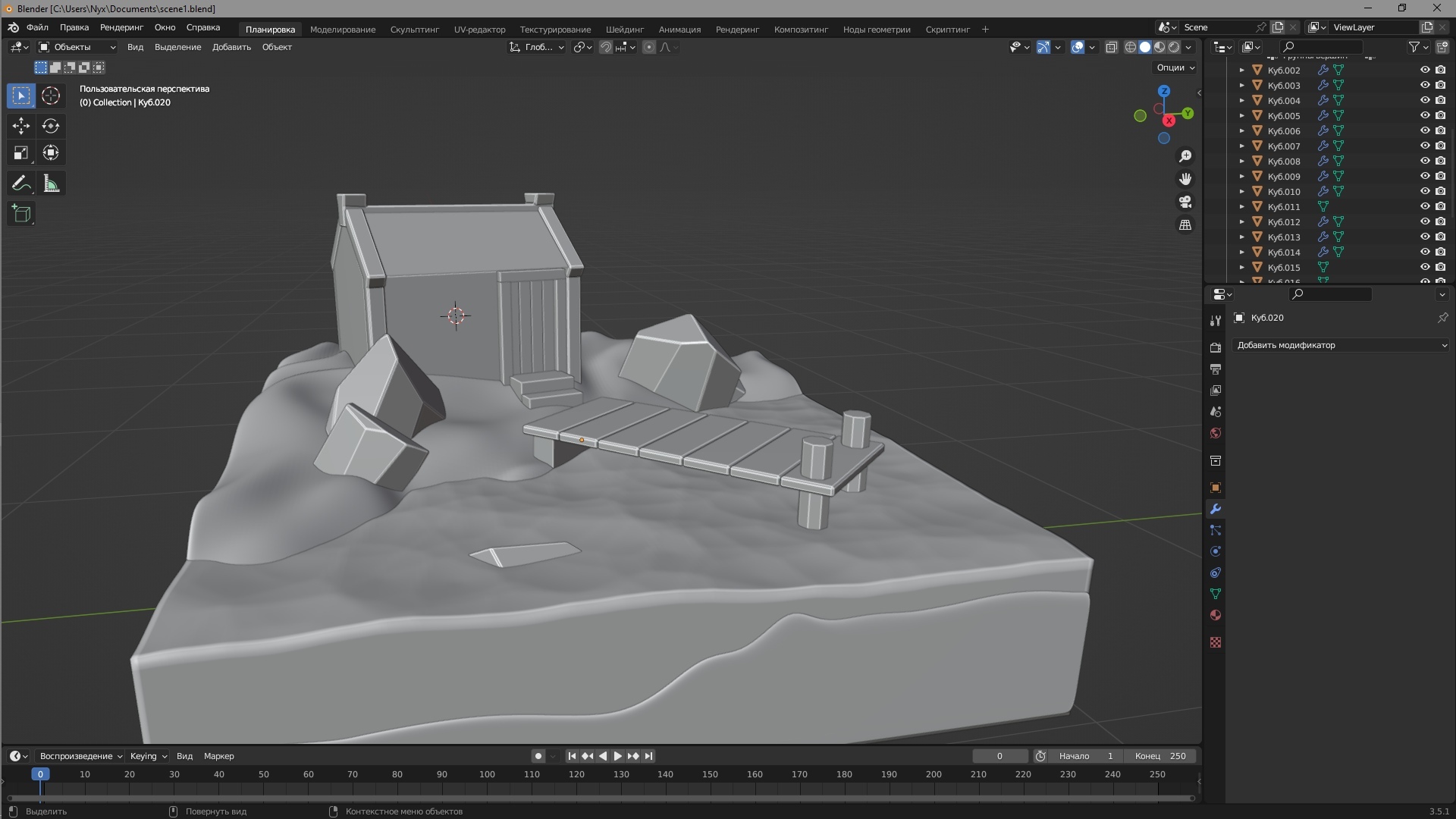Image resolution: width=1456 pixels, height=819 pixels.
Task: Switch to Моделирование workspace tab
Action: 343,30
